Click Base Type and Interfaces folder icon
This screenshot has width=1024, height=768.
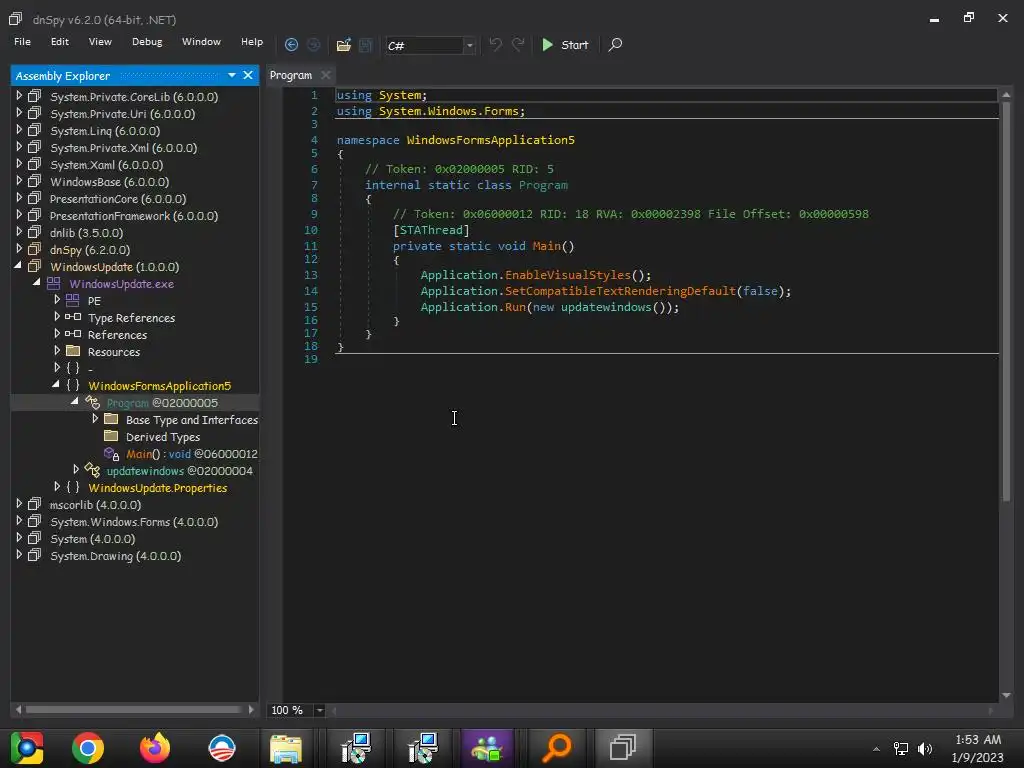coord(112,419)
